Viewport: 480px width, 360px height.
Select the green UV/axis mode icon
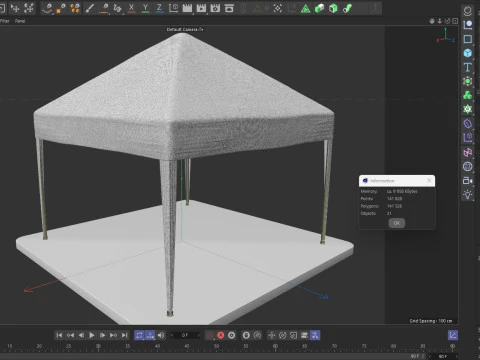click(x=347, y=8)
